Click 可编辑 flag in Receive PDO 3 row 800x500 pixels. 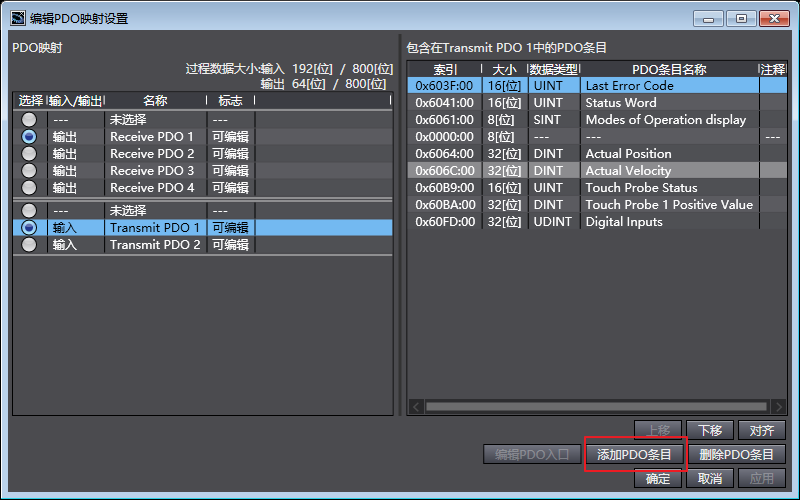[x=231, y=170]
